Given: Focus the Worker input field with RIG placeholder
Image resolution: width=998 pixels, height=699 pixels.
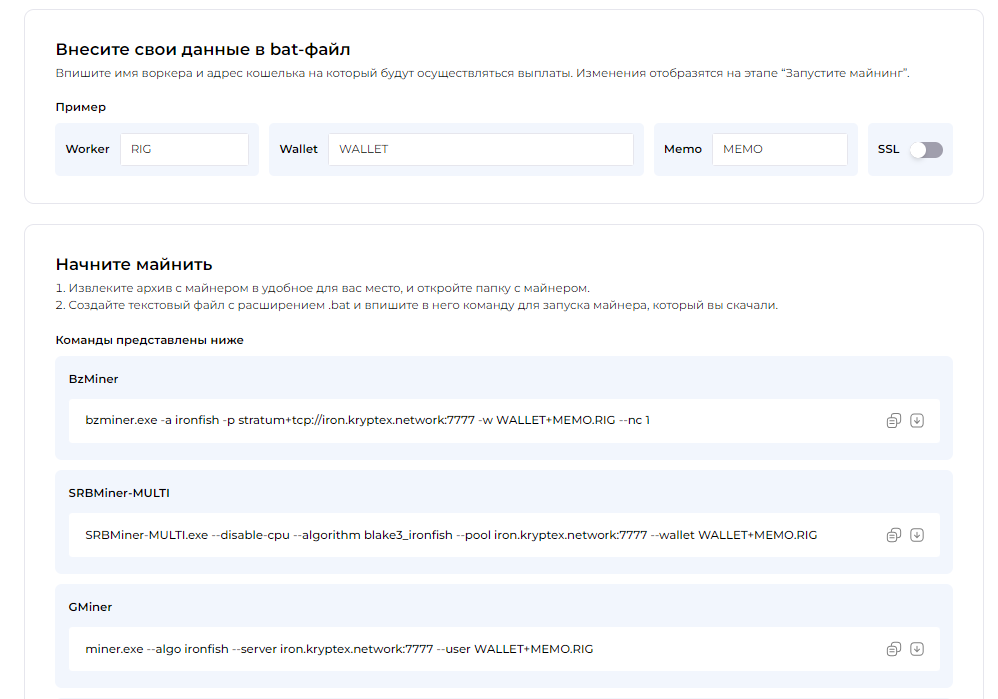Looking at the screenshot, I should 185,149.
